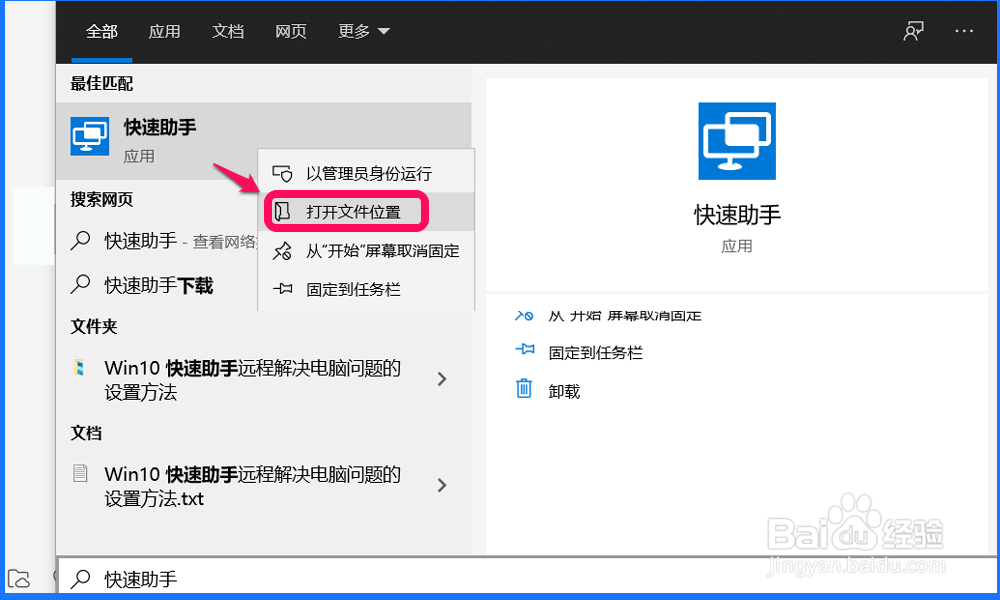
Task: Expand the 设置方法.txt document result chevron
Action: [441, 486]
